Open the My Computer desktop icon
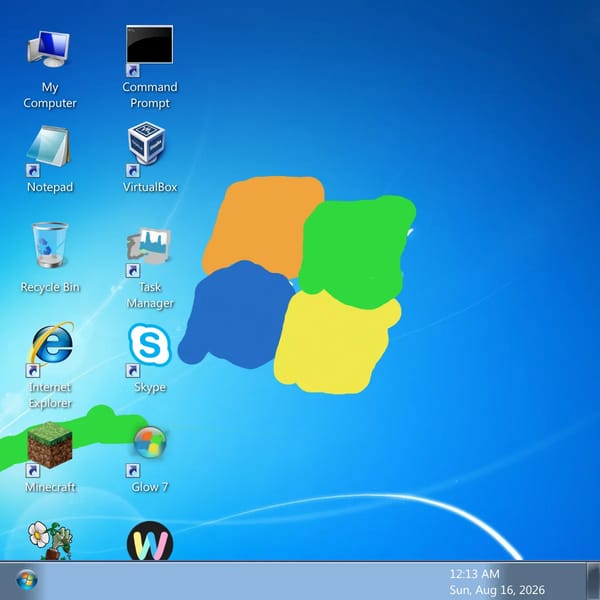Image resolution: width=600 pixels, height=600 pixels. click(x=49, y=49)
